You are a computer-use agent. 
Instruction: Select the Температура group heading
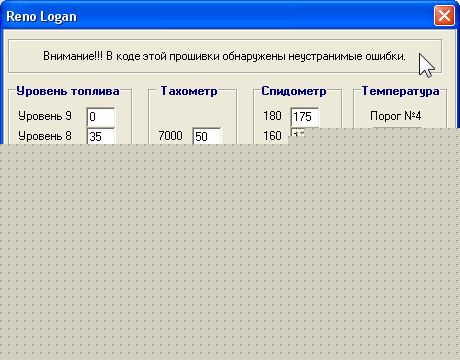[400, 91]
